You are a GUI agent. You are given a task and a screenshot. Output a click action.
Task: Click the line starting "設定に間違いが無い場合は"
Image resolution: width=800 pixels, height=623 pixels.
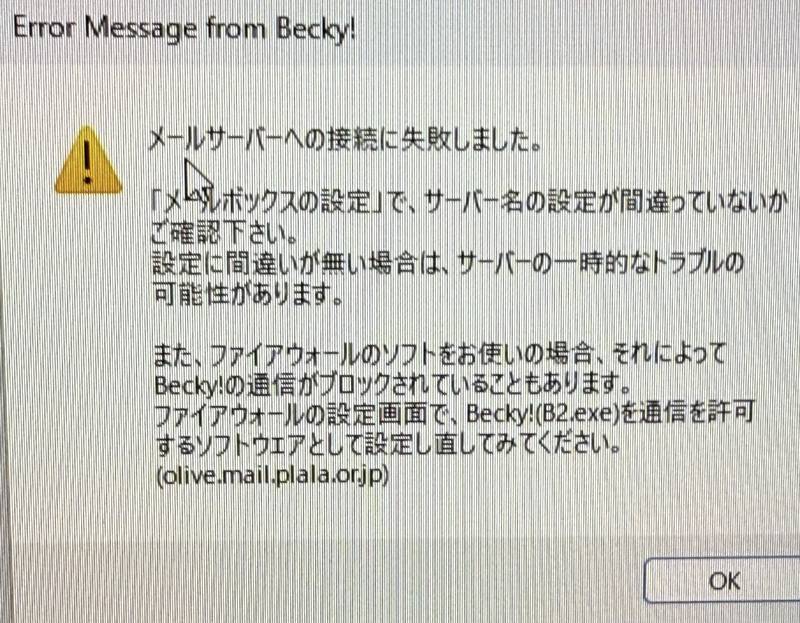pyautogui.click(x=448, y=263)
